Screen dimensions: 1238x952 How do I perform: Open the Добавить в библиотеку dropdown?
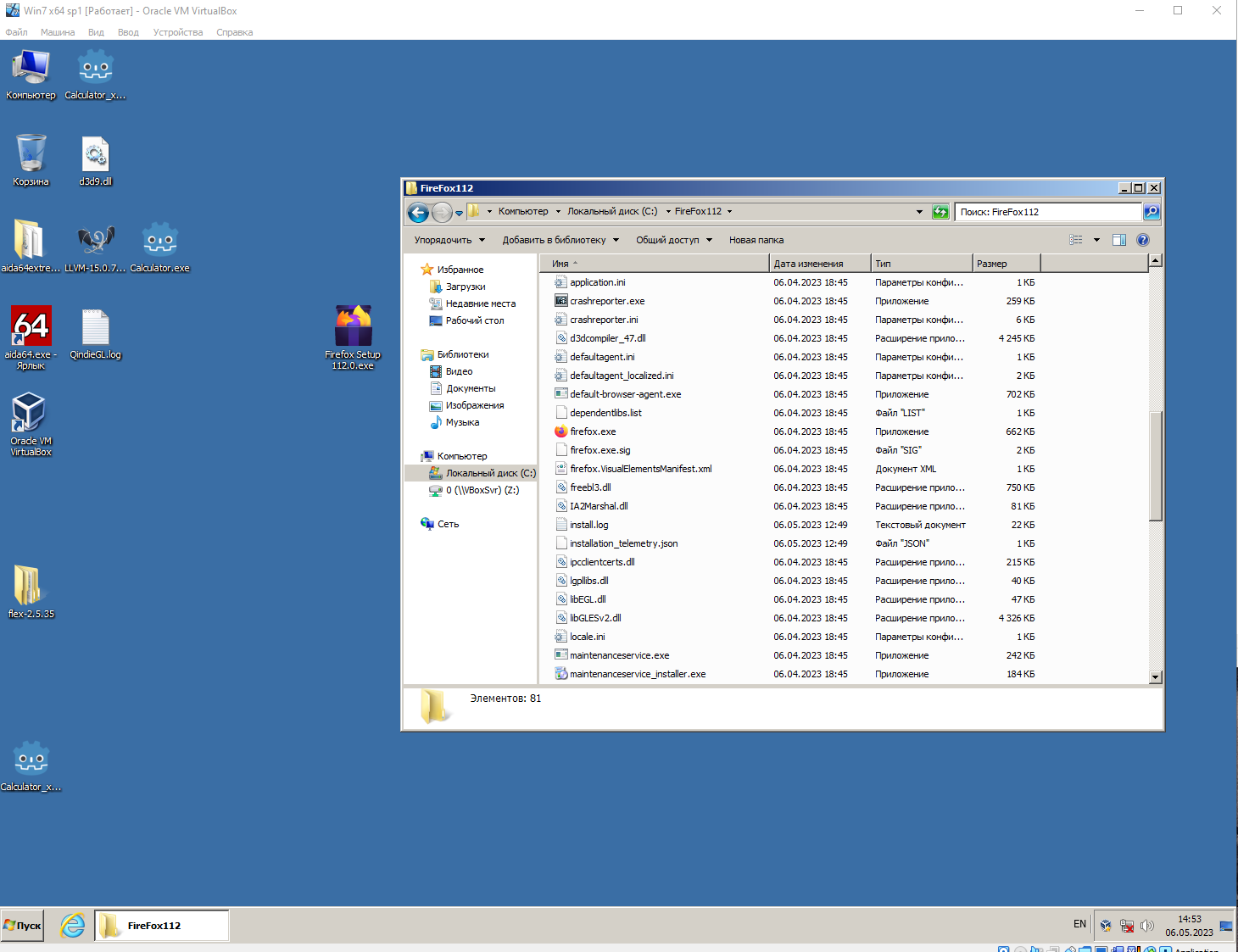point(560,240)
